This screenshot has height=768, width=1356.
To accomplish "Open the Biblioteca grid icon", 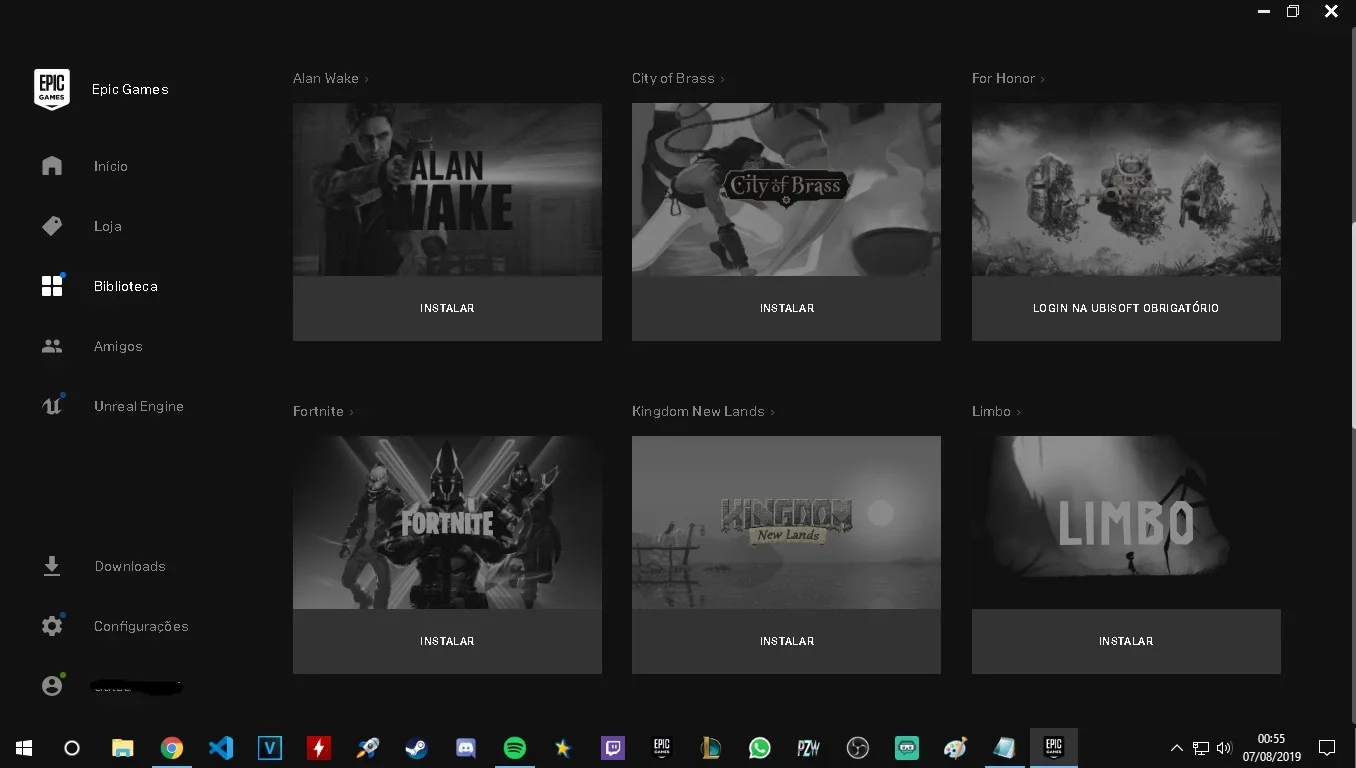I will point(52,286).
